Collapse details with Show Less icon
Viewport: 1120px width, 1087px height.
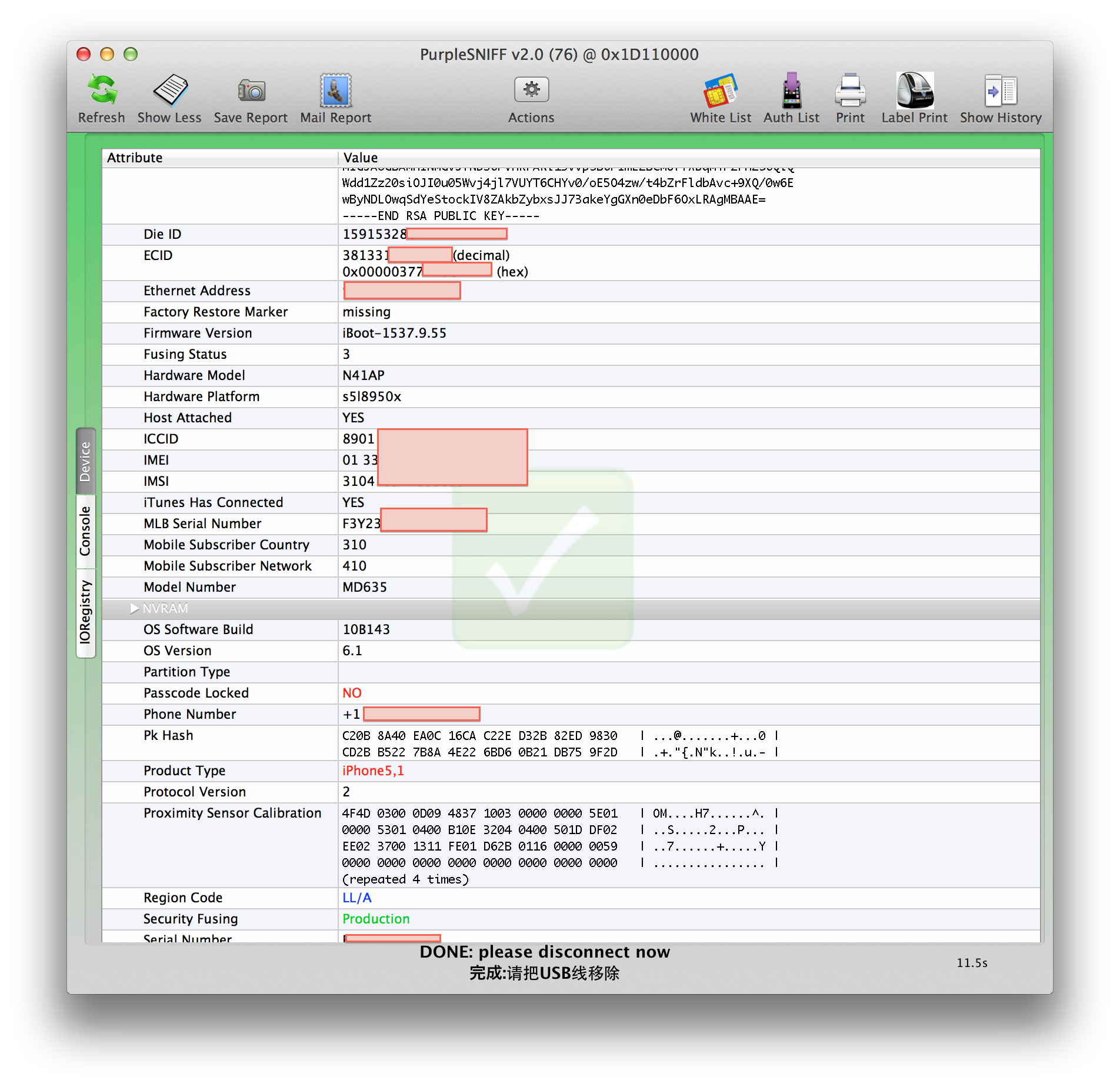[x=170, y=91]
